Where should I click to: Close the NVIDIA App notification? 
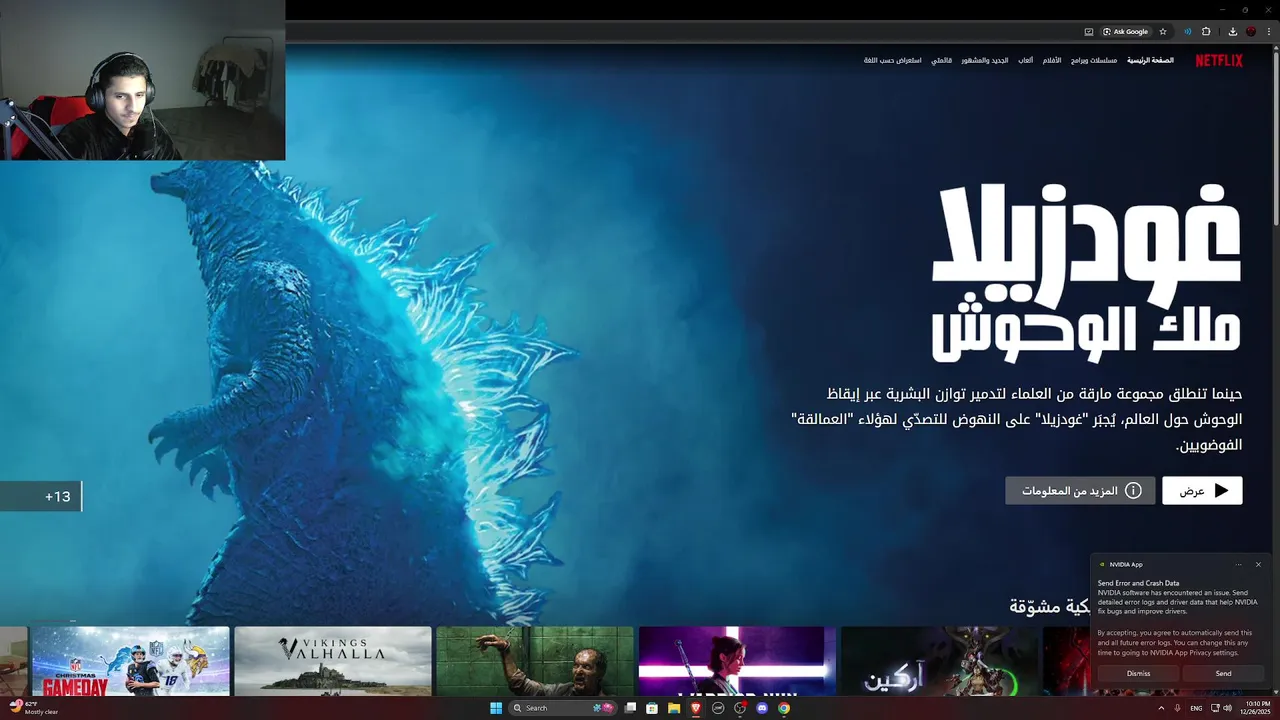1258,564
